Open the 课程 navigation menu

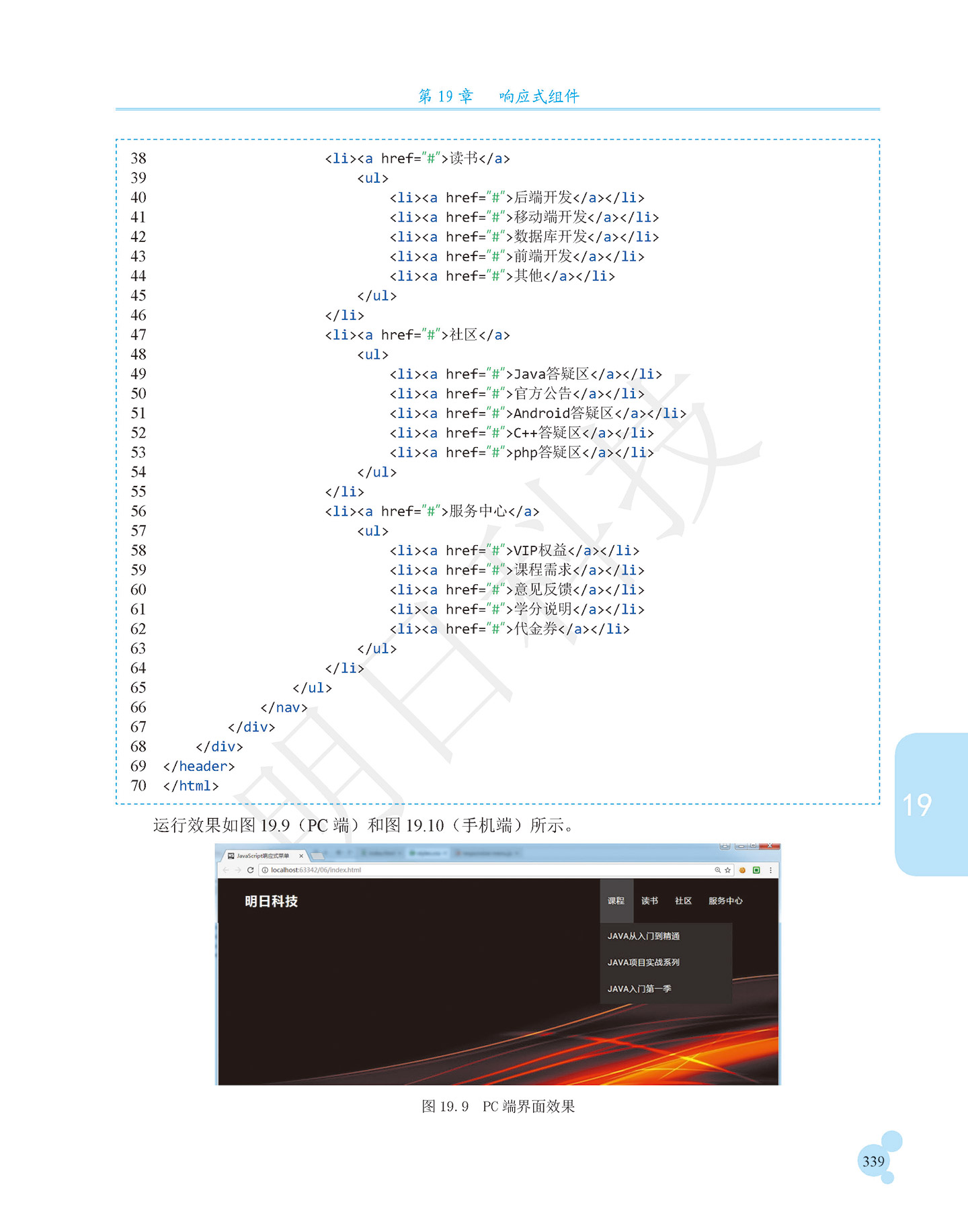616,901
